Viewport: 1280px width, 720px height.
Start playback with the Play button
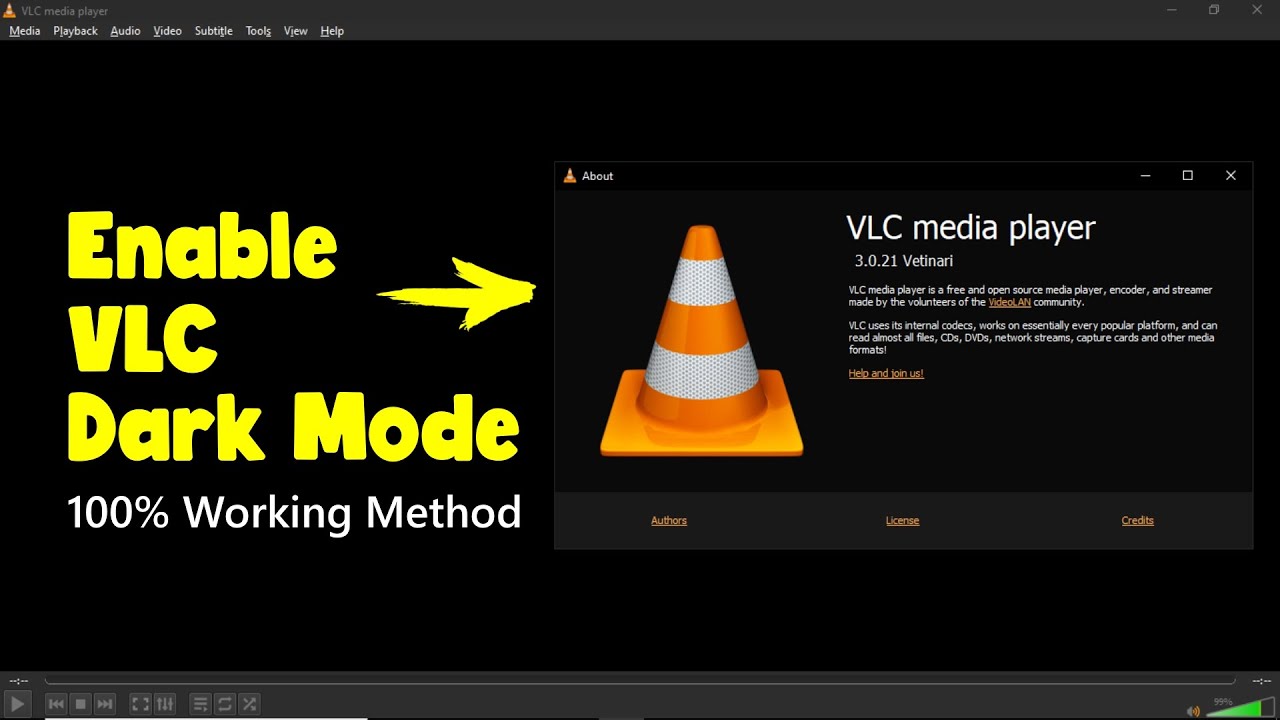coord(17,704)
